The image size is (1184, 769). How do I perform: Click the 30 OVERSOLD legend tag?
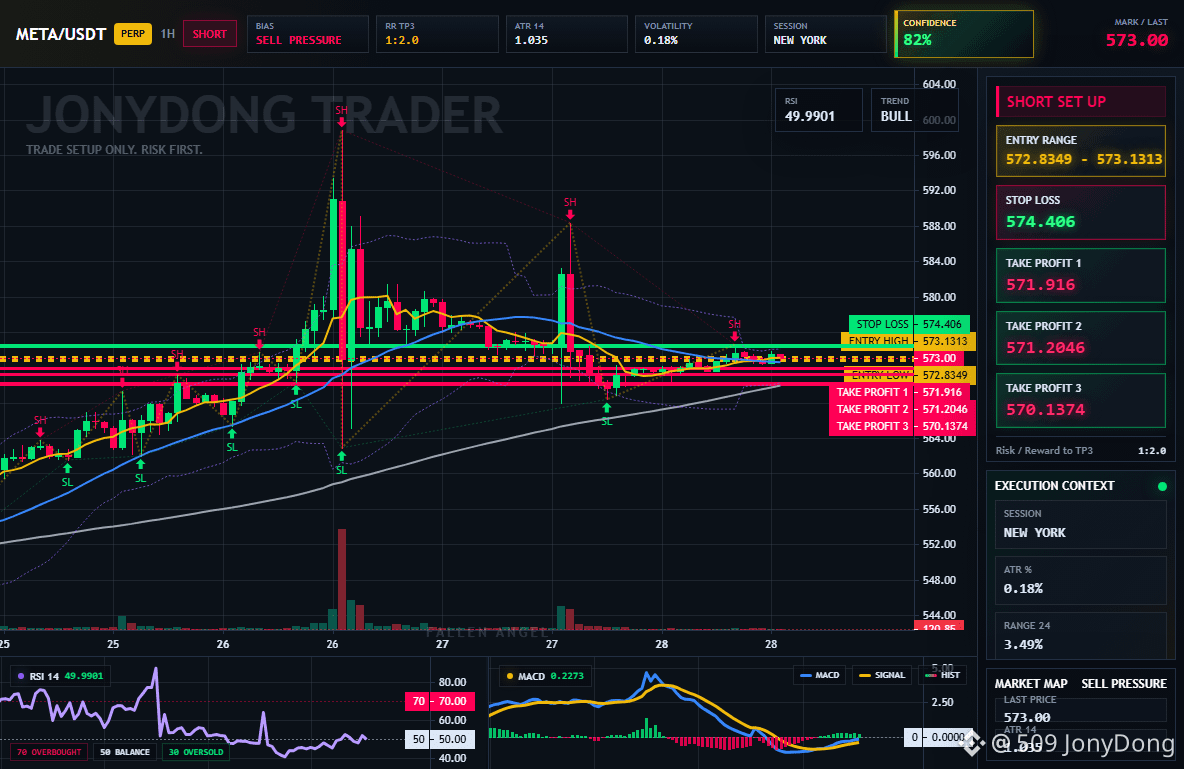[x=196, y=752]
